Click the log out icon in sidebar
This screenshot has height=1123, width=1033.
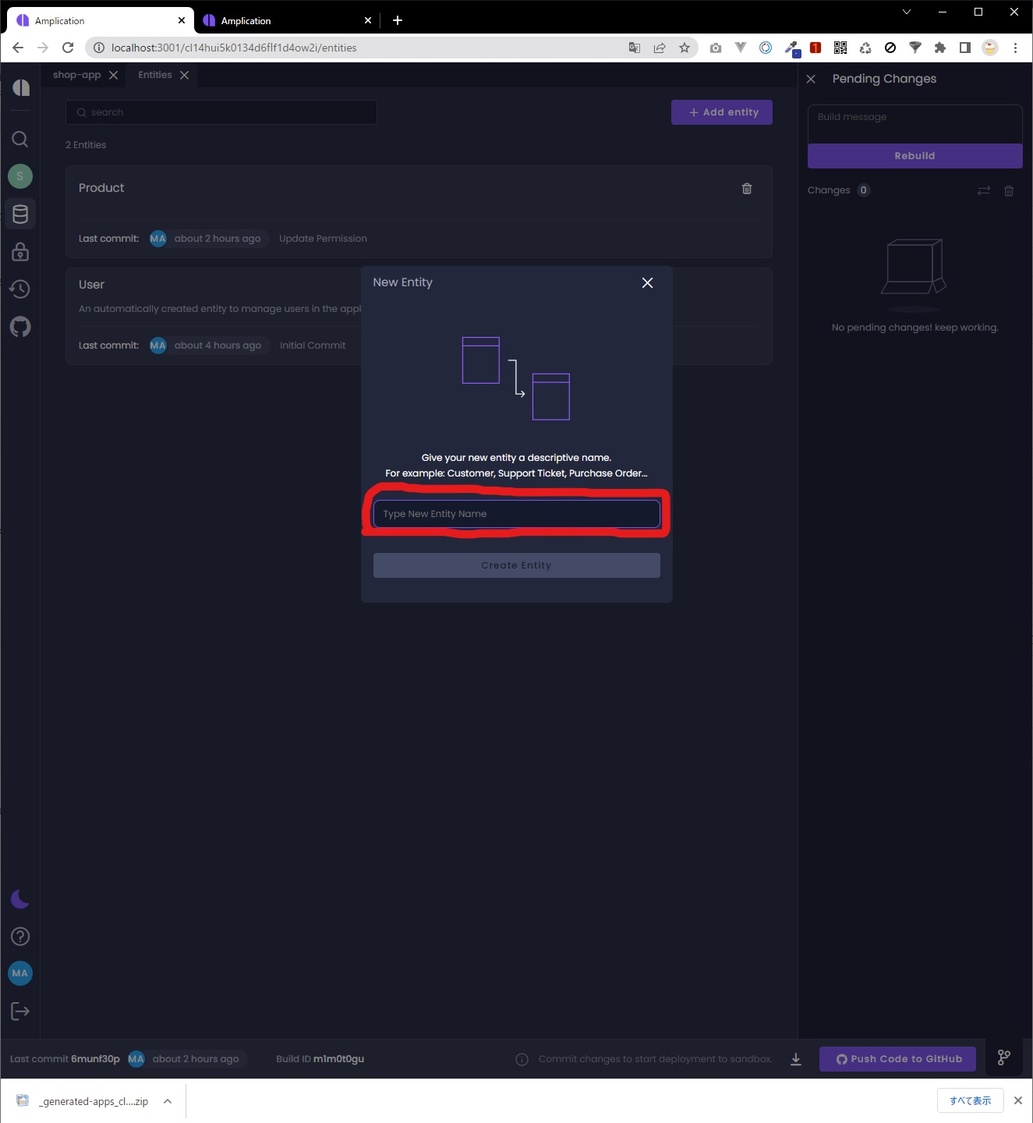pyautogui.click(x=20, y=1011)
